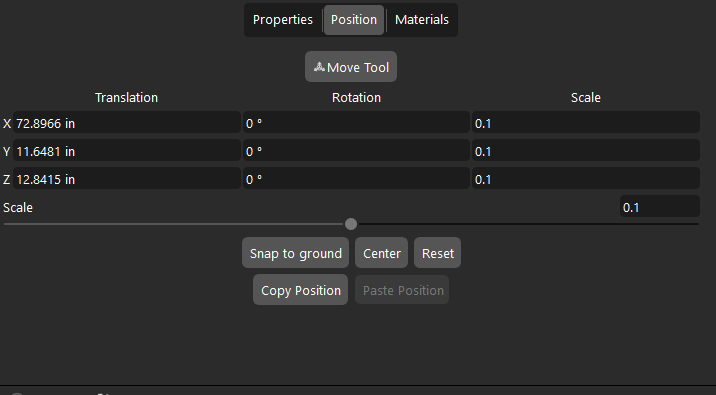Viewport: 716px width, 395px height.
Task: Click the Scale column header
Action: [586, 97]
